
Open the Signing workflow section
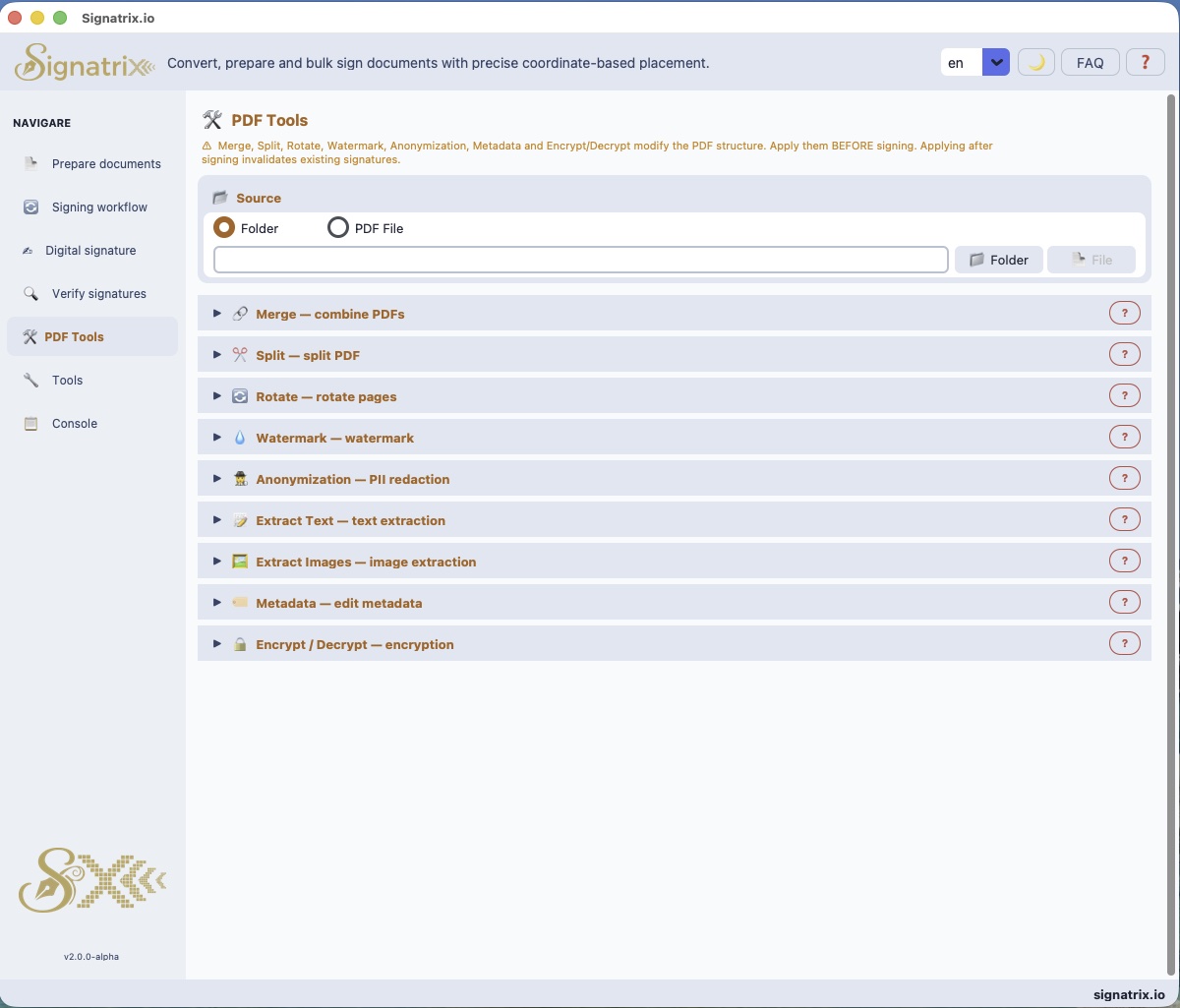click(x=98, y=207)
